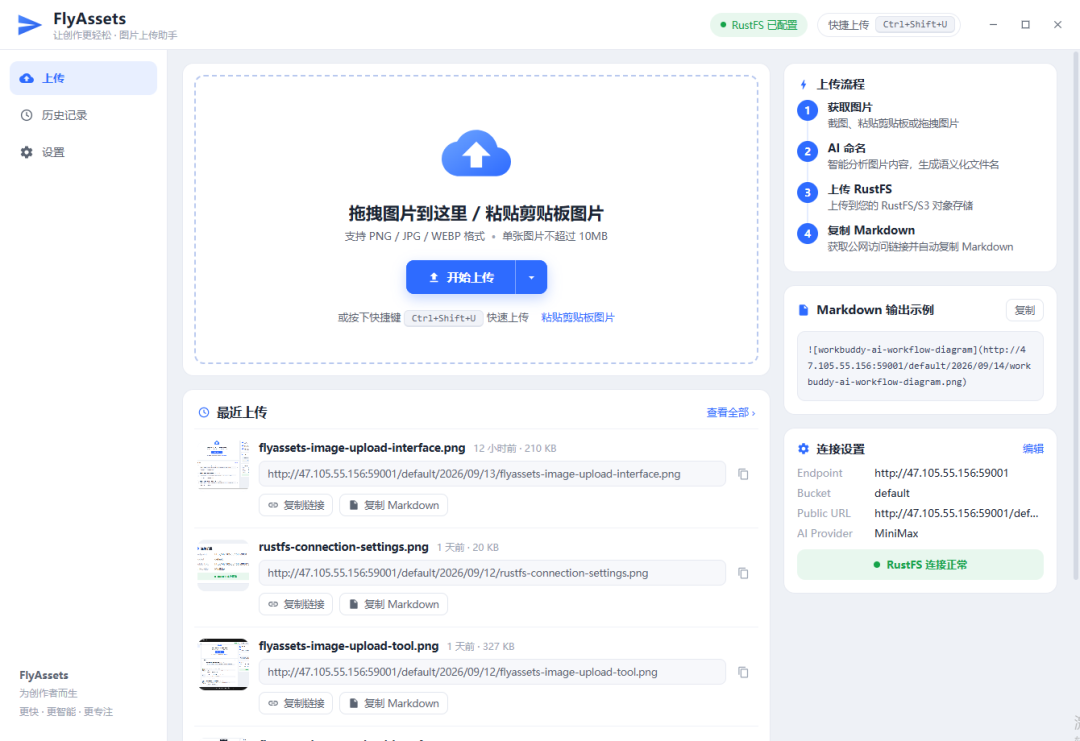
Task: Click 复制链接 for flyassets-image-upload-tool.png
Action: (296, 703)
